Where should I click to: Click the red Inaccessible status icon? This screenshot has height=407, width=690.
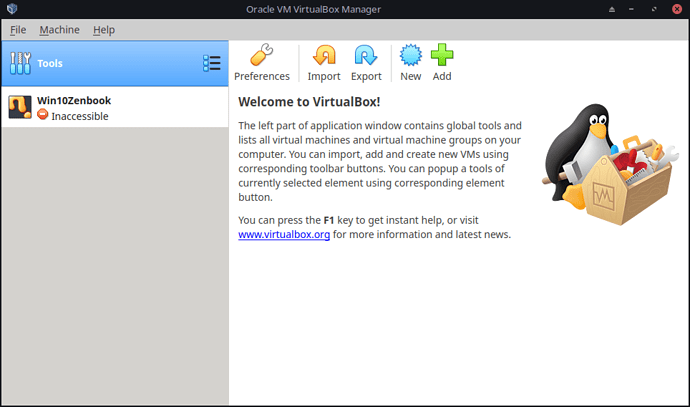coord(43,115)
